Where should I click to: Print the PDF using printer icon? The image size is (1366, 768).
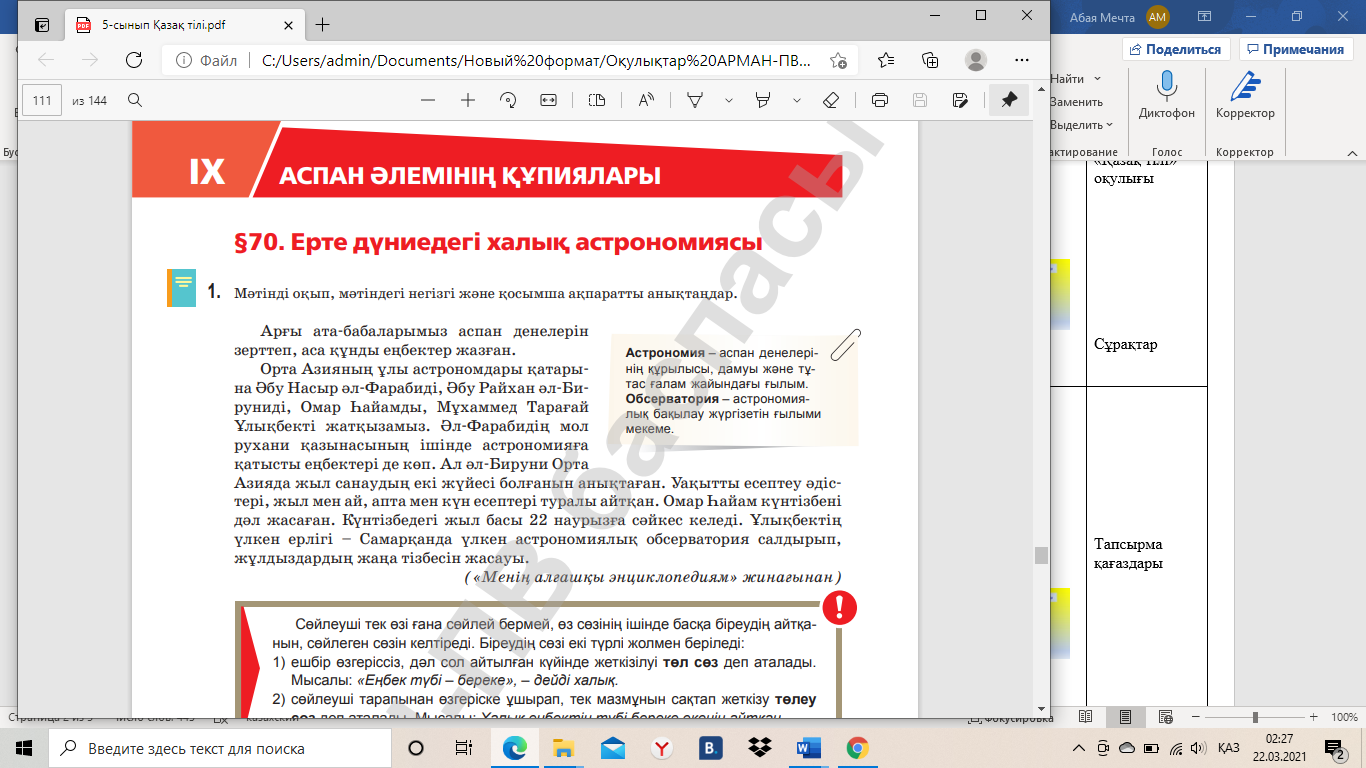pos(880,100)
